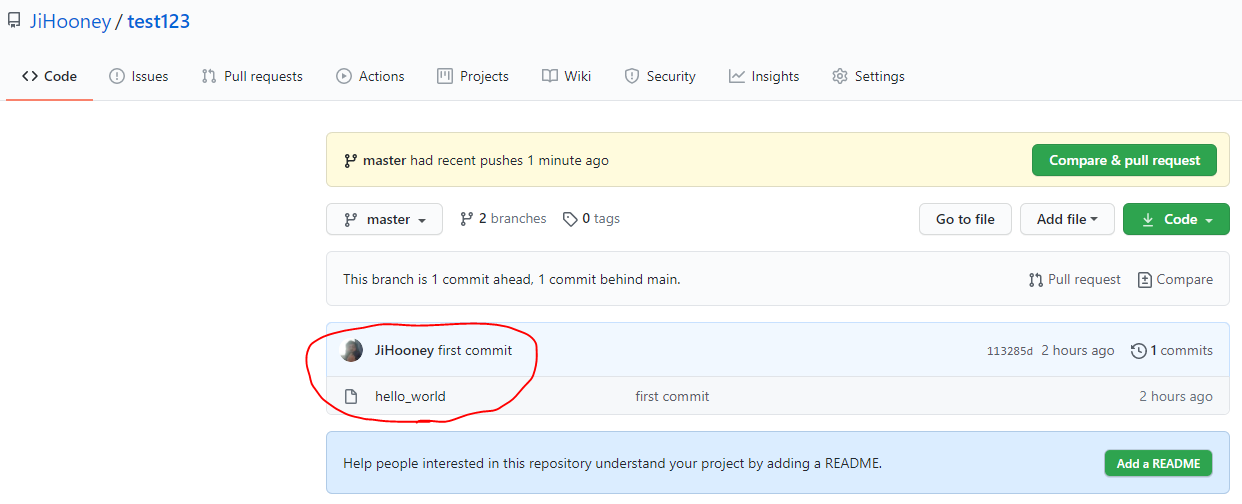Click the Security tab shield icon
This screenshot has width=1242, height=504.
point(632,76)
